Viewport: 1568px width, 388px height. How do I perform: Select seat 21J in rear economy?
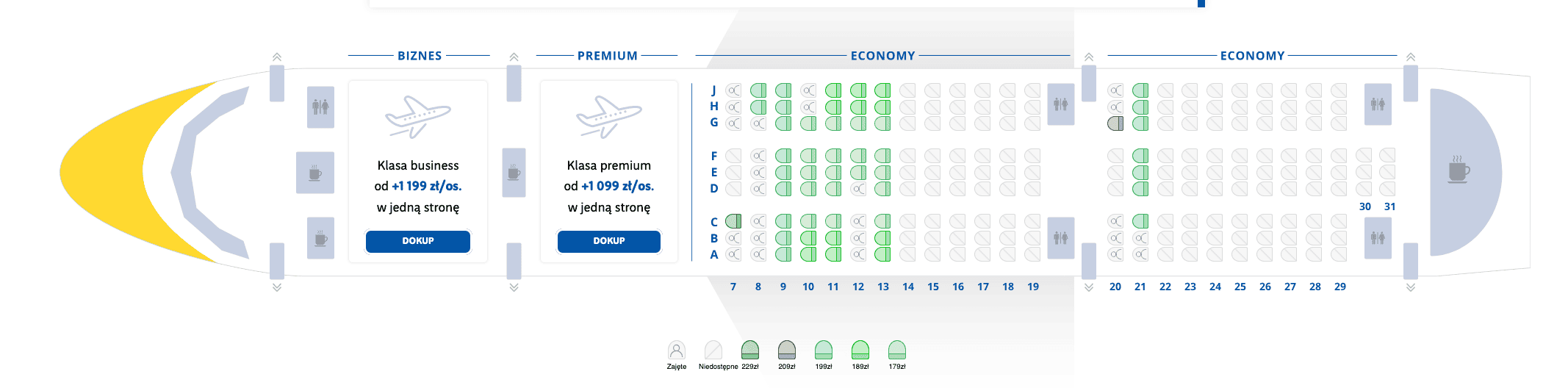(x=1140, y=90)
